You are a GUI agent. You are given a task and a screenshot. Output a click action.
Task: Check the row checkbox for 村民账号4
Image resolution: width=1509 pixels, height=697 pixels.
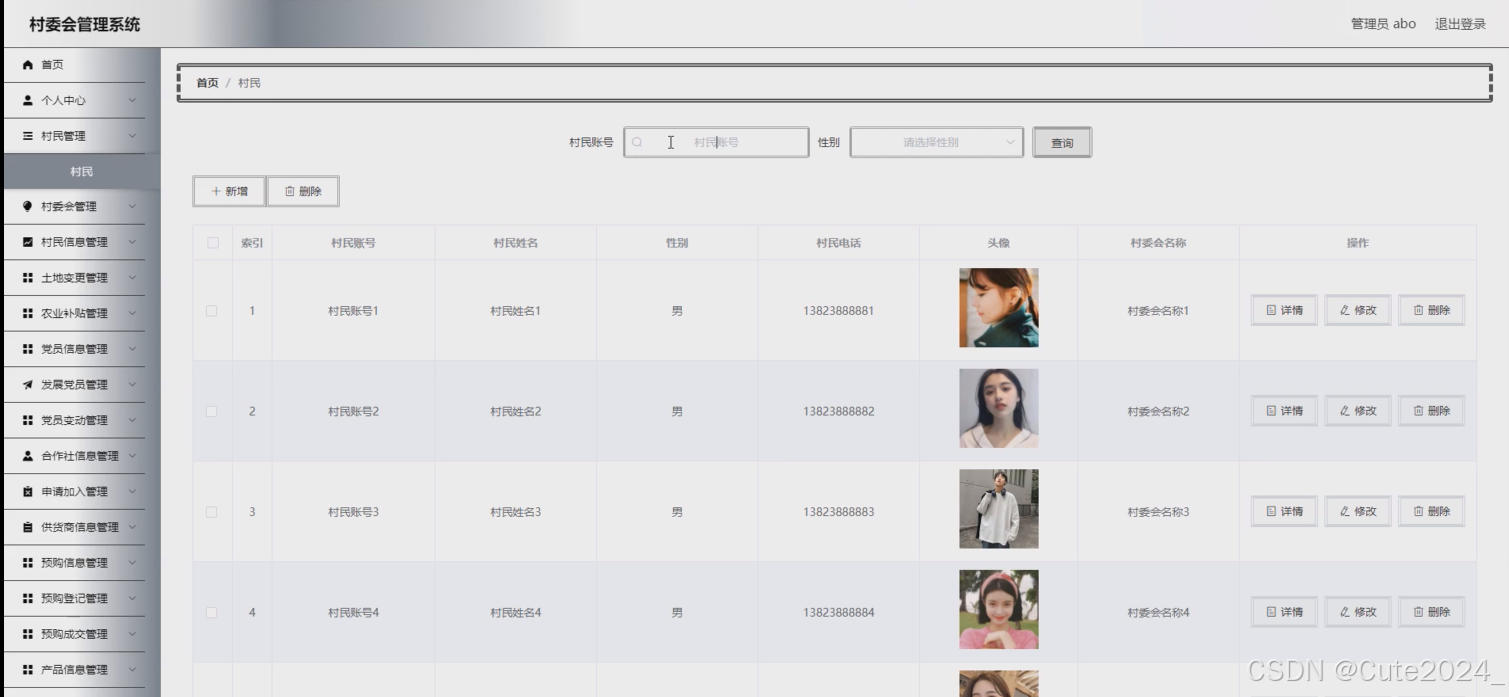pyautogui.click(x=212, y=612)
